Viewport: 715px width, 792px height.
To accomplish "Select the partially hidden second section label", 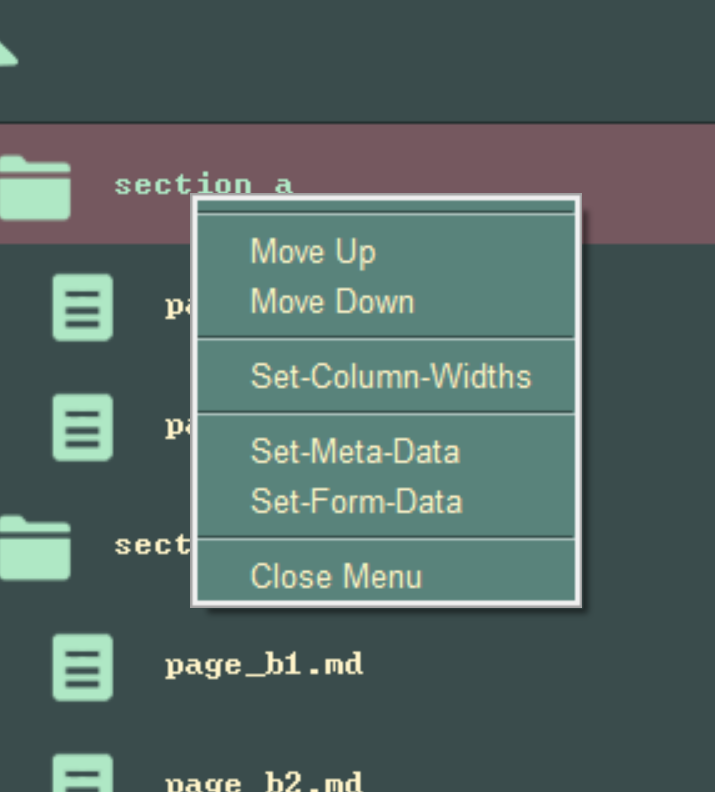I will coord(152,545).
